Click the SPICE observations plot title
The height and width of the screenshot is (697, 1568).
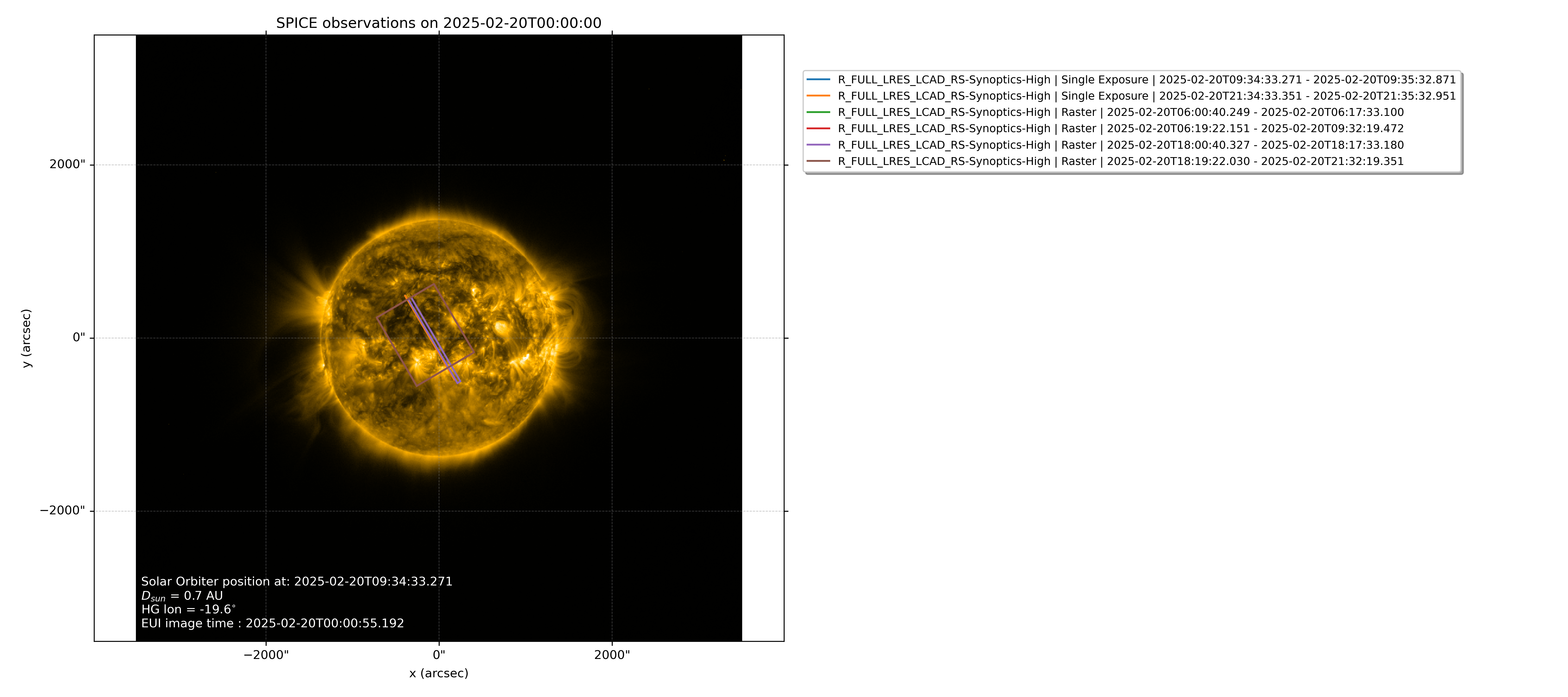(x=439, y=23)
